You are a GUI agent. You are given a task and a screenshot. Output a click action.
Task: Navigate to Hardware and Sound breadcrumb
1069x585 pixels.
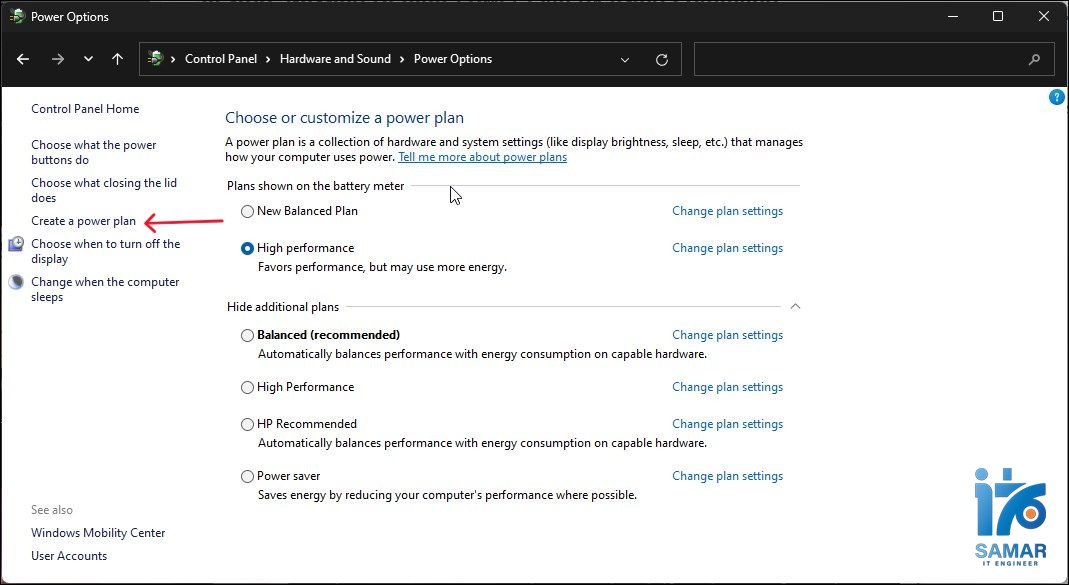[x=335, y=59]
